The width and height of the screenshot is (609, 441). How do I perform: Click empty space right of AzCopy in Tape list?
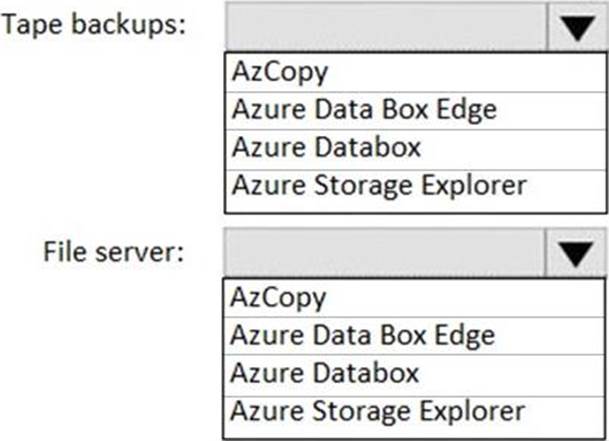pos(466,72)
